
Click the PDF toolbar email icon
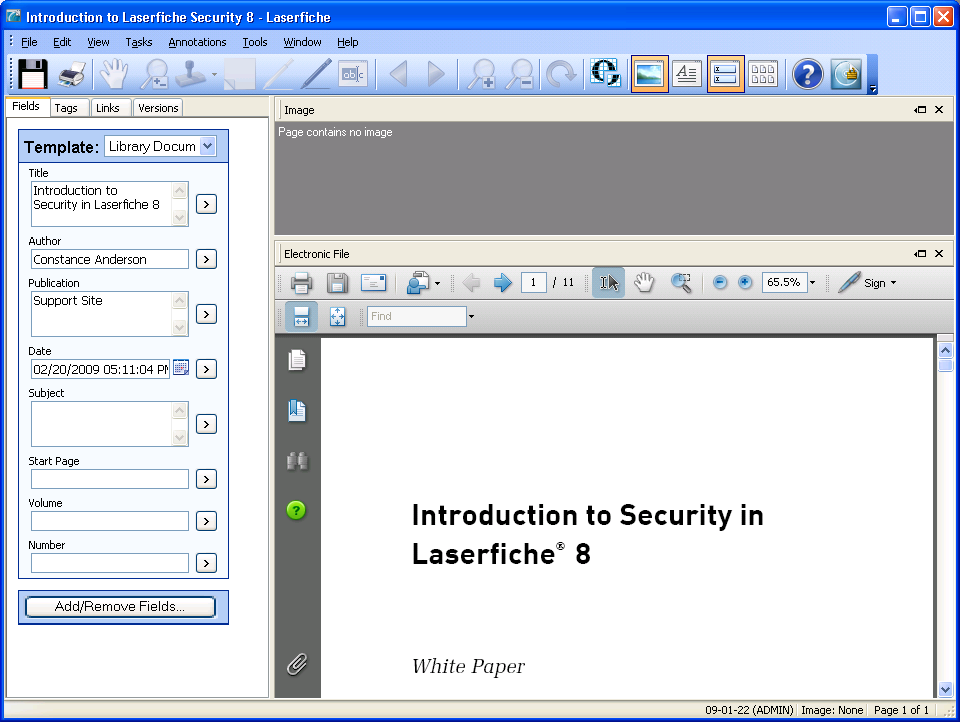[373, 283]
